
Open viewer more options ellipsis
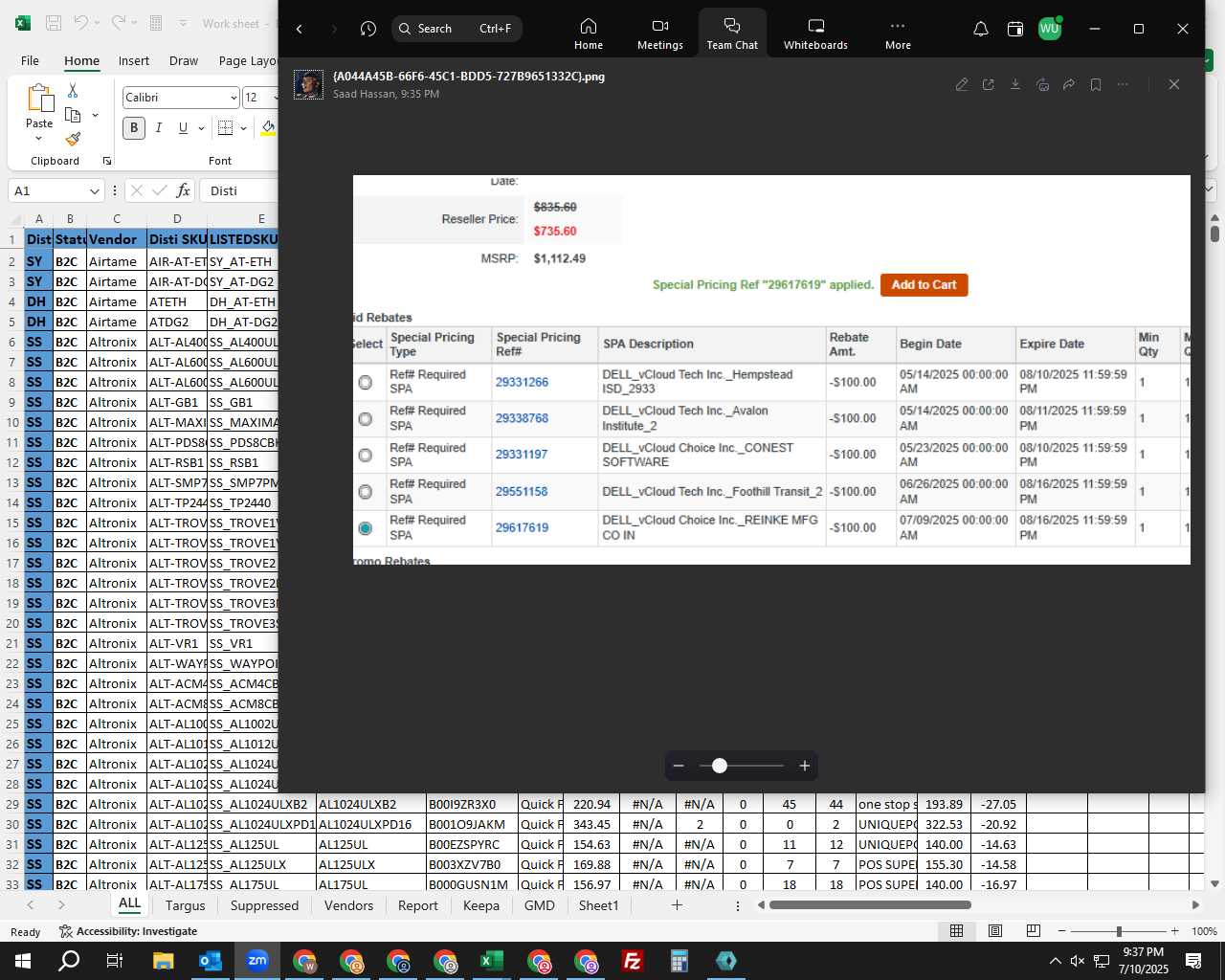1123,84
